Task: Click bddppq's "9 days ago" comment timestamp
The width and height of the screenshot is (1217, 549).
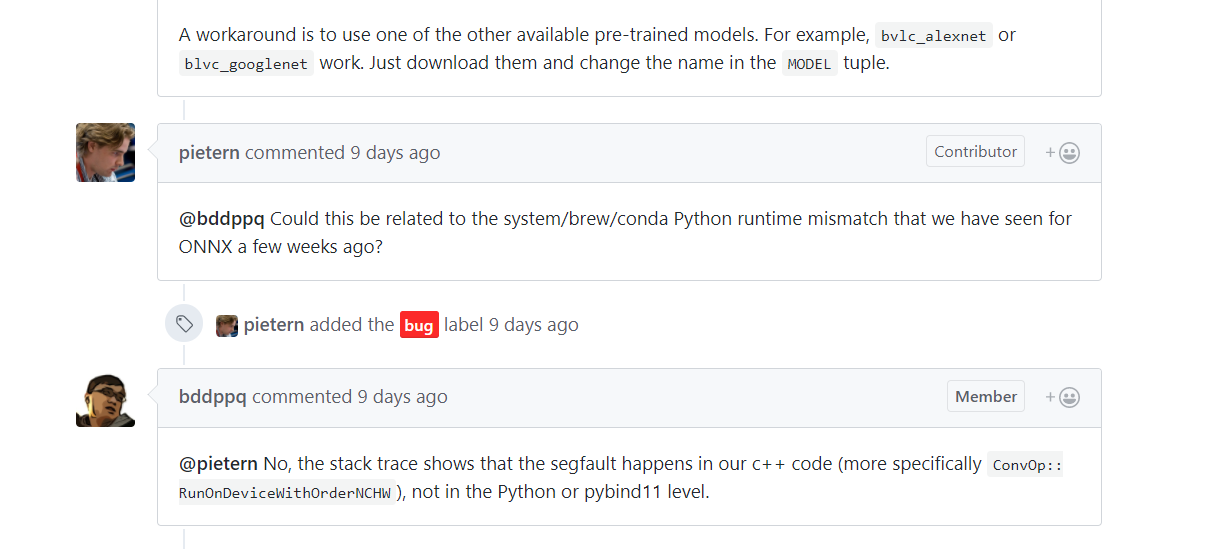Action: pos(402,397)
